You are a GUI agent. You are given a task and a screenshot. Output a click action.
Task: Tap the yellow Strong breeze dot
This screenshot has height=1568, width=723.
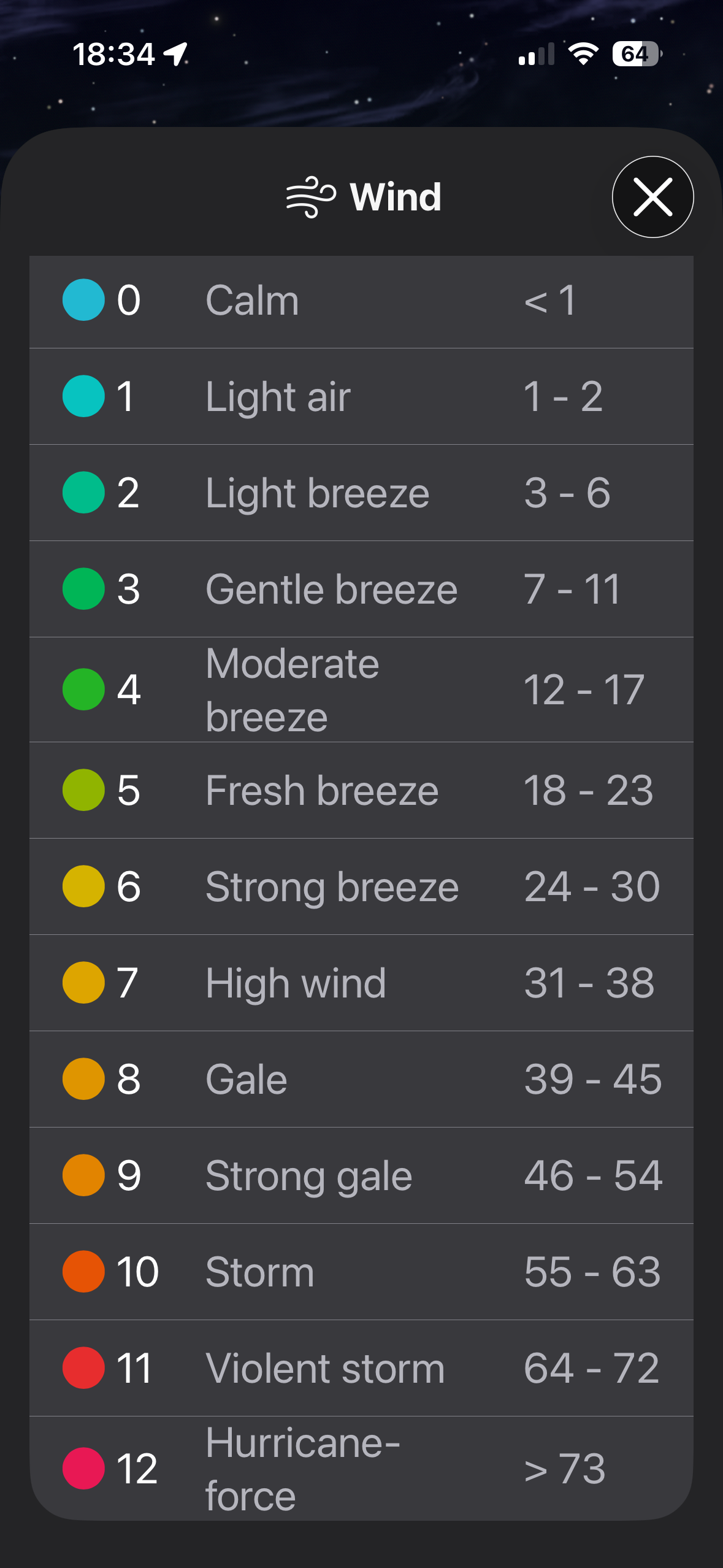tap(83, 886)
